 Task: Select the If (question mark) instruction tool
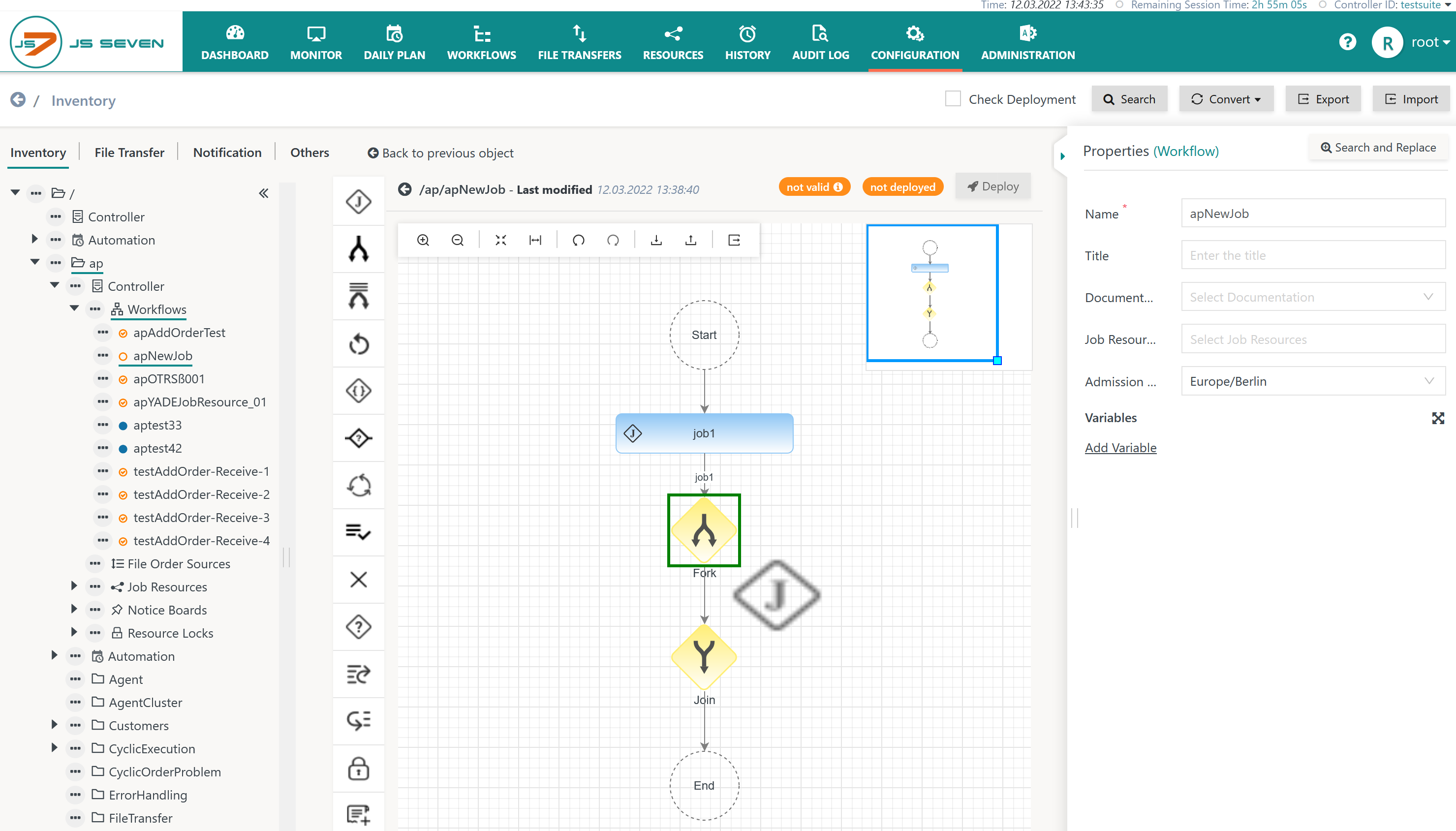click(x=358, y=627)
